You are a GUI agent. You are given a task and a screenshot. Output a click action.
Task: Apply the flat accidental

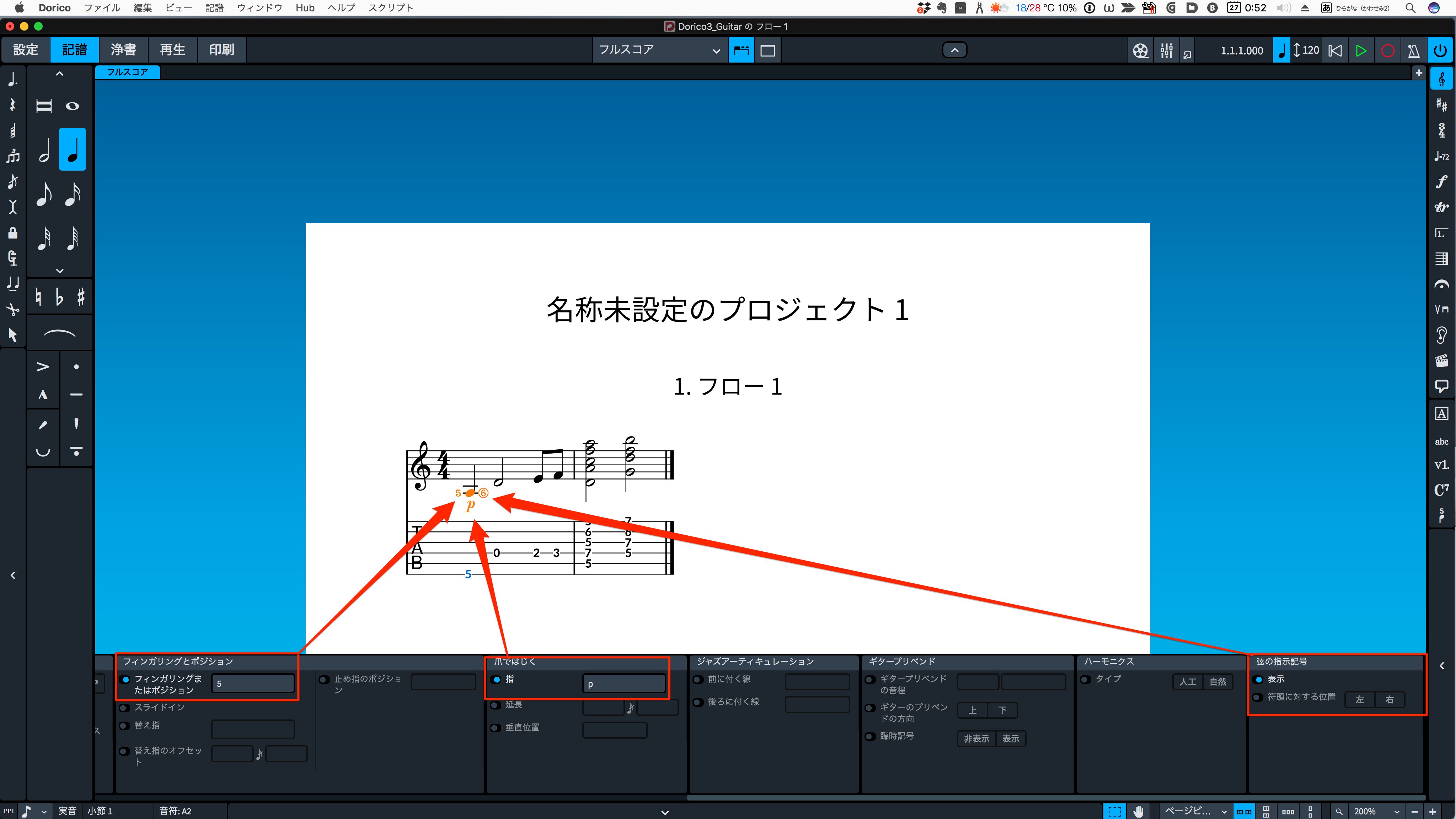(x=59, y=297)
